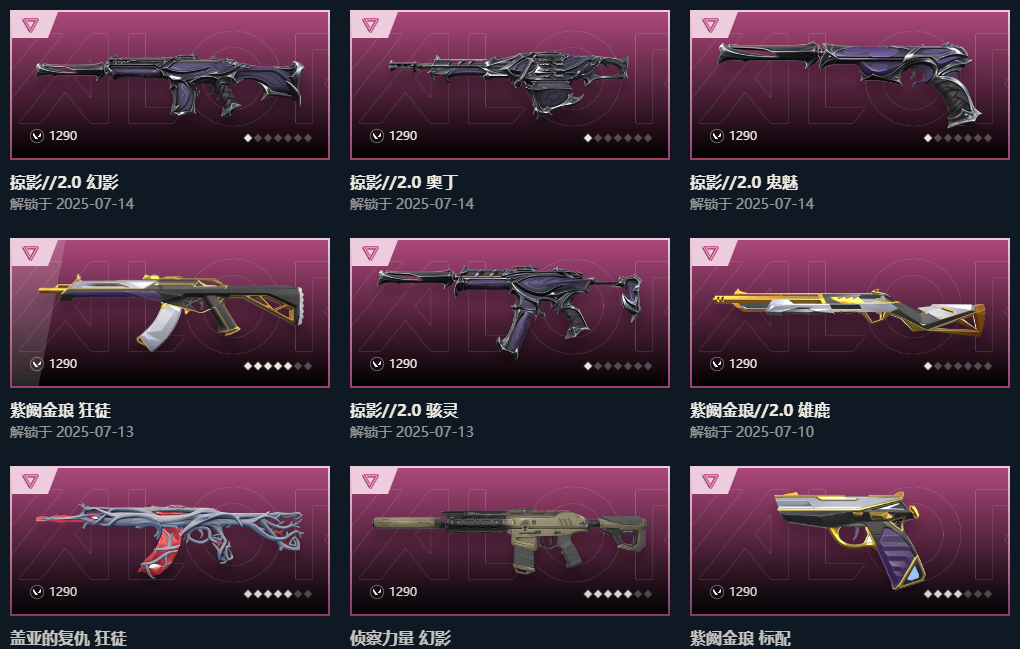The image size is (1020, 649).
Task: Click the tier badge on 掠影//2.0 鬼魅 card
Action: coord(710,25)
